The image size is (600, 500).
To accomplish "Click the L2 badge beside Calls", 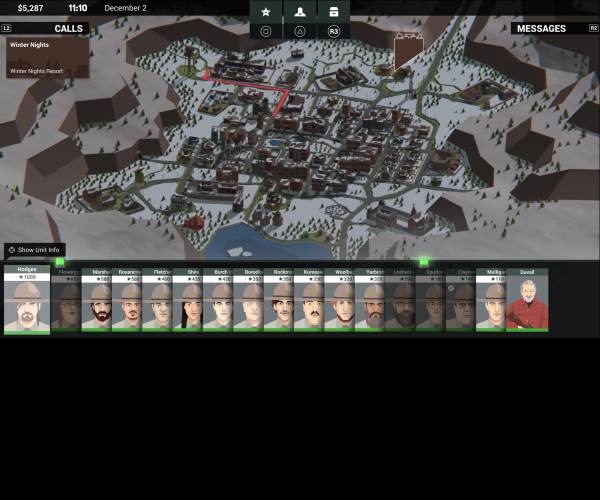I will (x=7, y=28).
